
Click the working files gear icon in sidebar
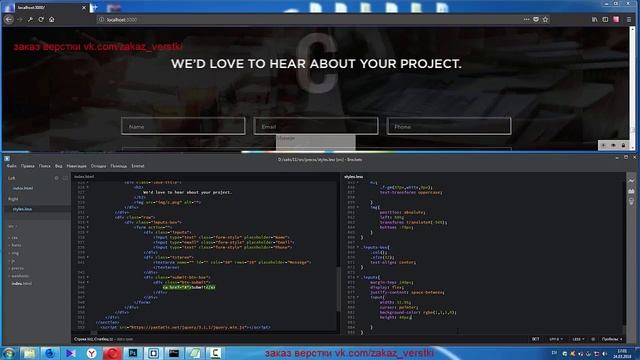point(56,178)
